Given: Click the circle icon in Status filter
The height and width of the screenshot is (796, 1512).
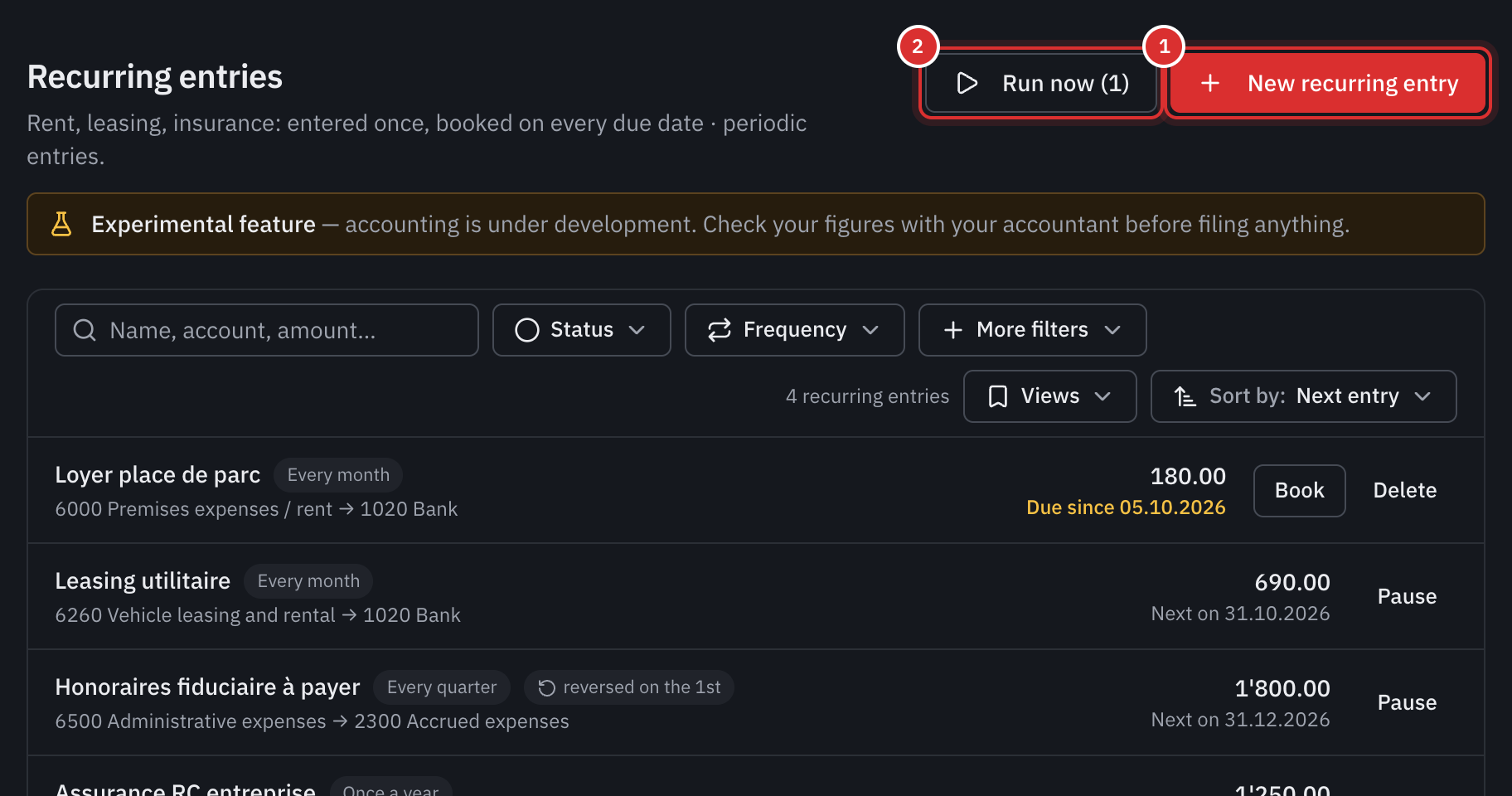Looking at the screenshot, I should click(x=527, y=330).
